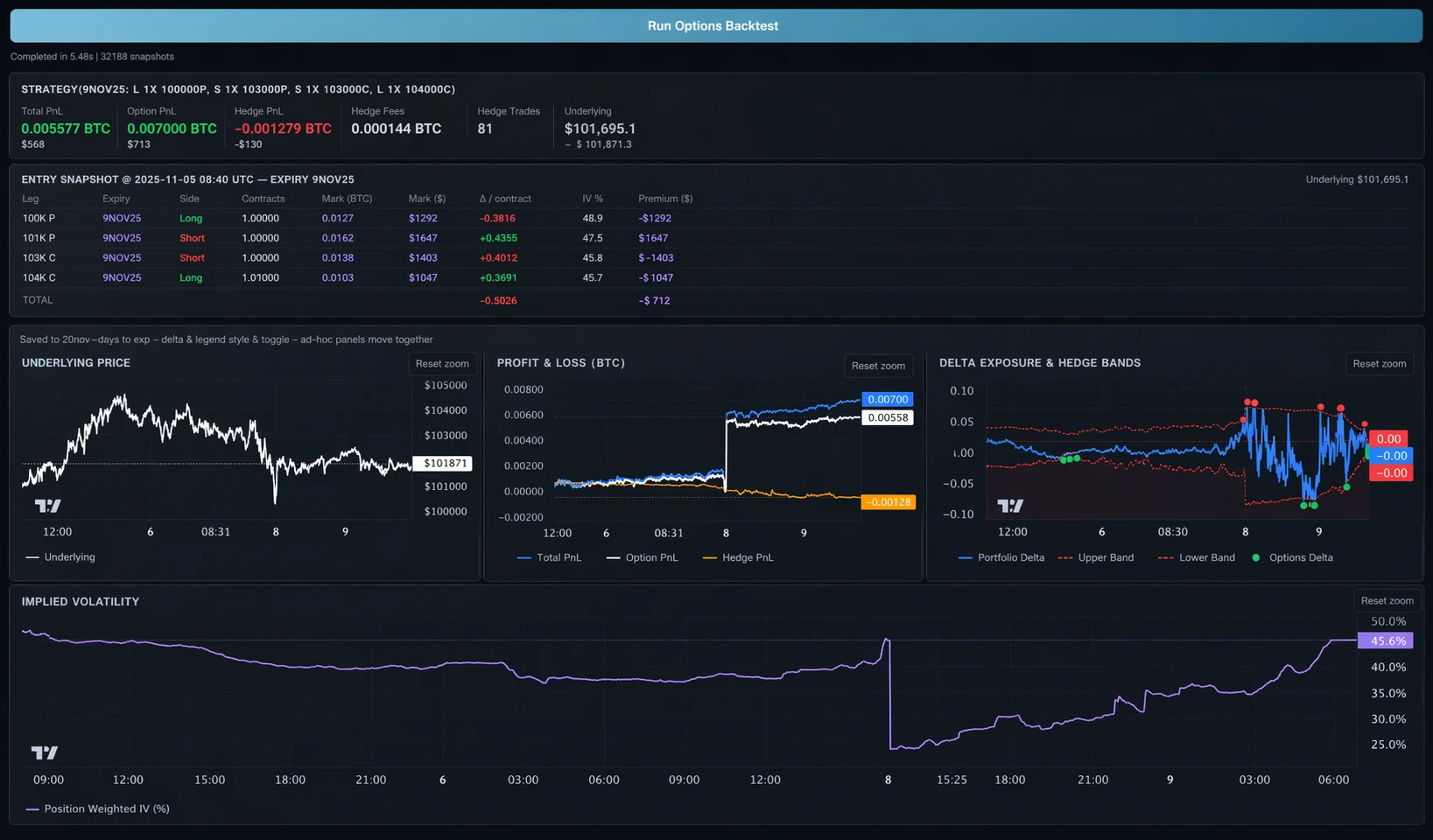The height and width of the screenshot is (840, 1433).
Task: Select the 104K C leg row
Action: coord(716,277)
